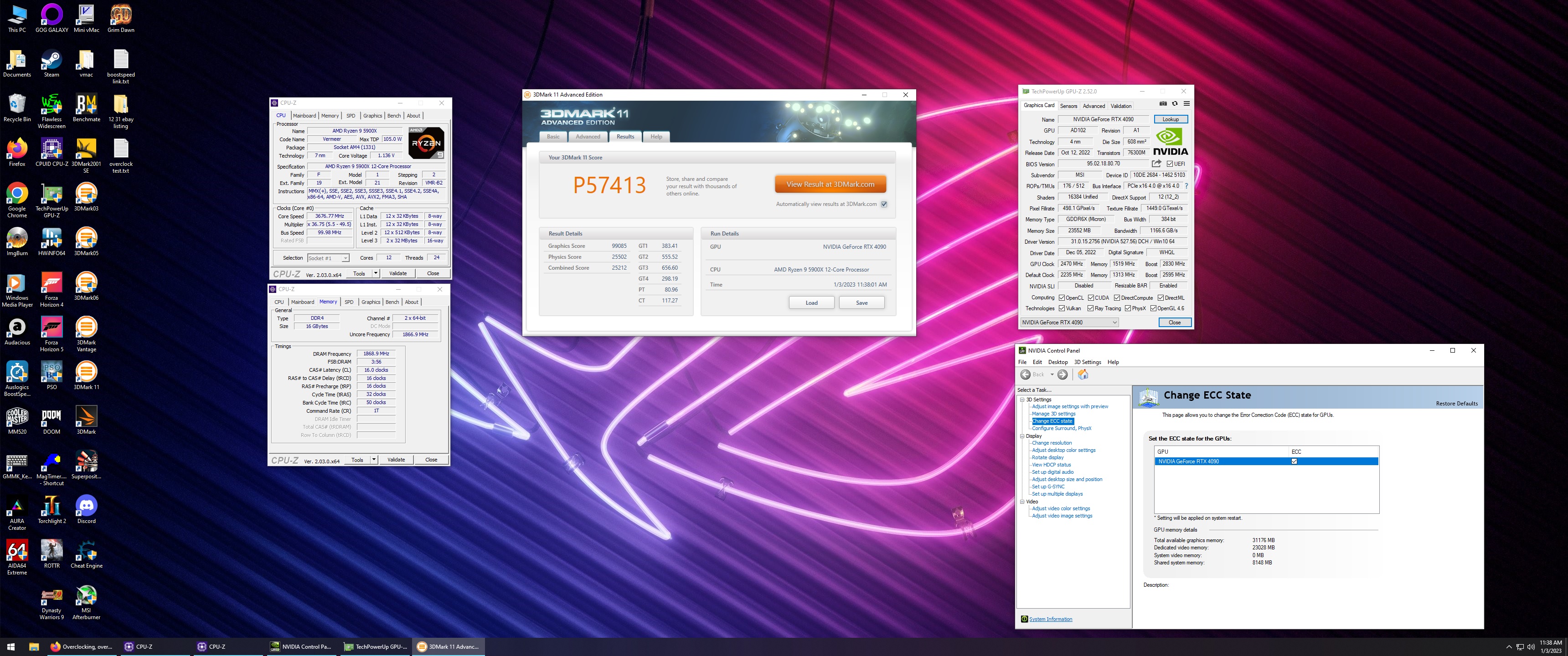Open the Back history dropdown arrow
The width and height of the screenshot is (1568, 656).
coord(1052,375)
